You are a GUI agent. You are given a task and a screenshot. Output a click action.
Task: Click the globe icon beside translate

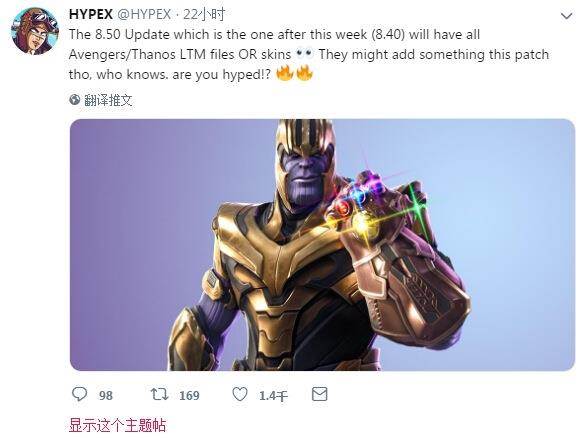click(74, 99)
